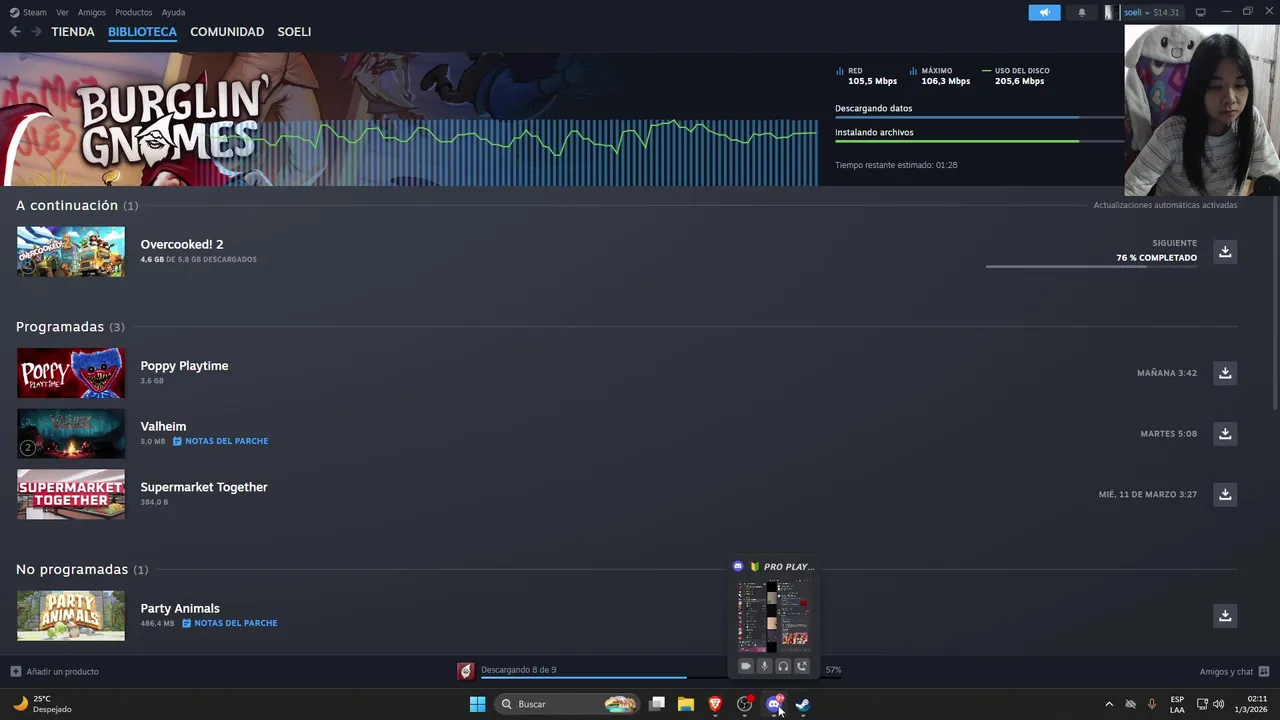
Task: Switch to the BIBLIOTECA tab
Action: [142, 32]
